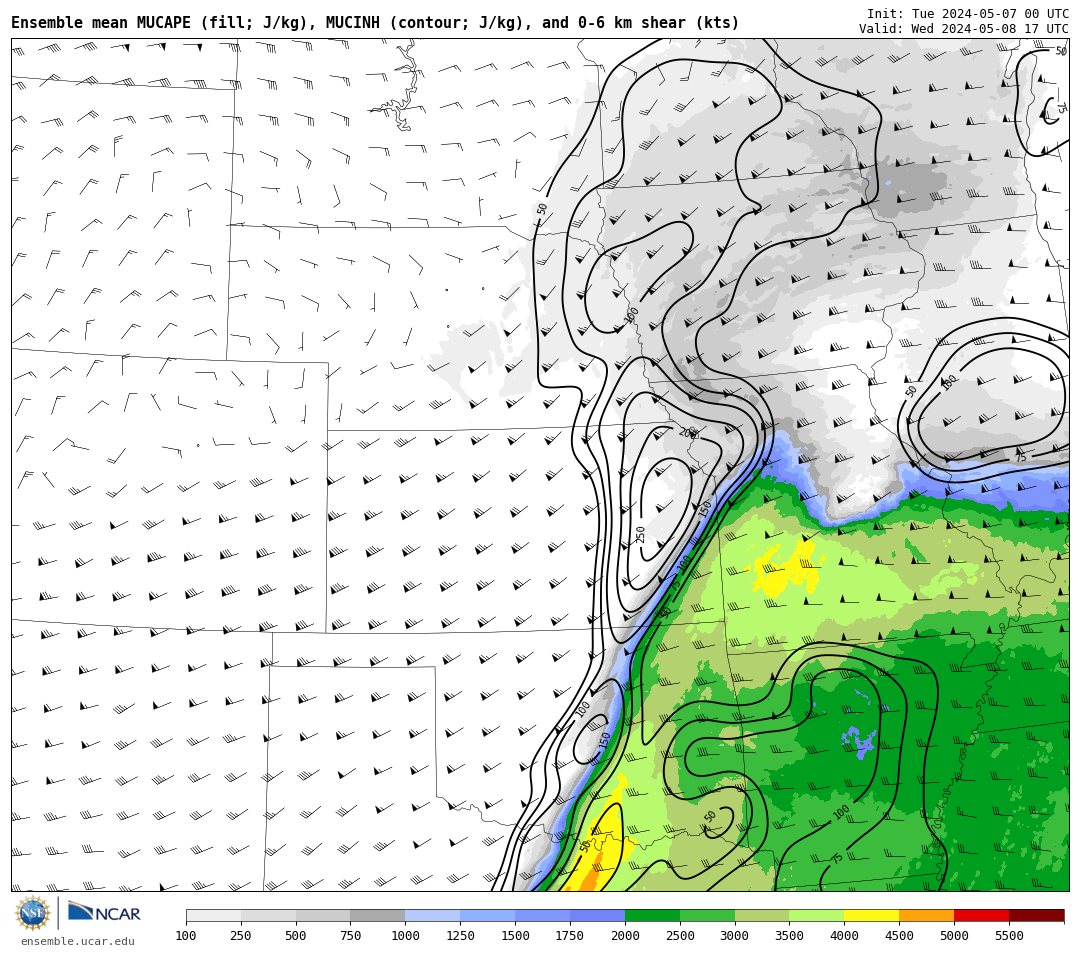Click the gray 750-1000 color swatch
The image size is (1080, 954).
377,915
